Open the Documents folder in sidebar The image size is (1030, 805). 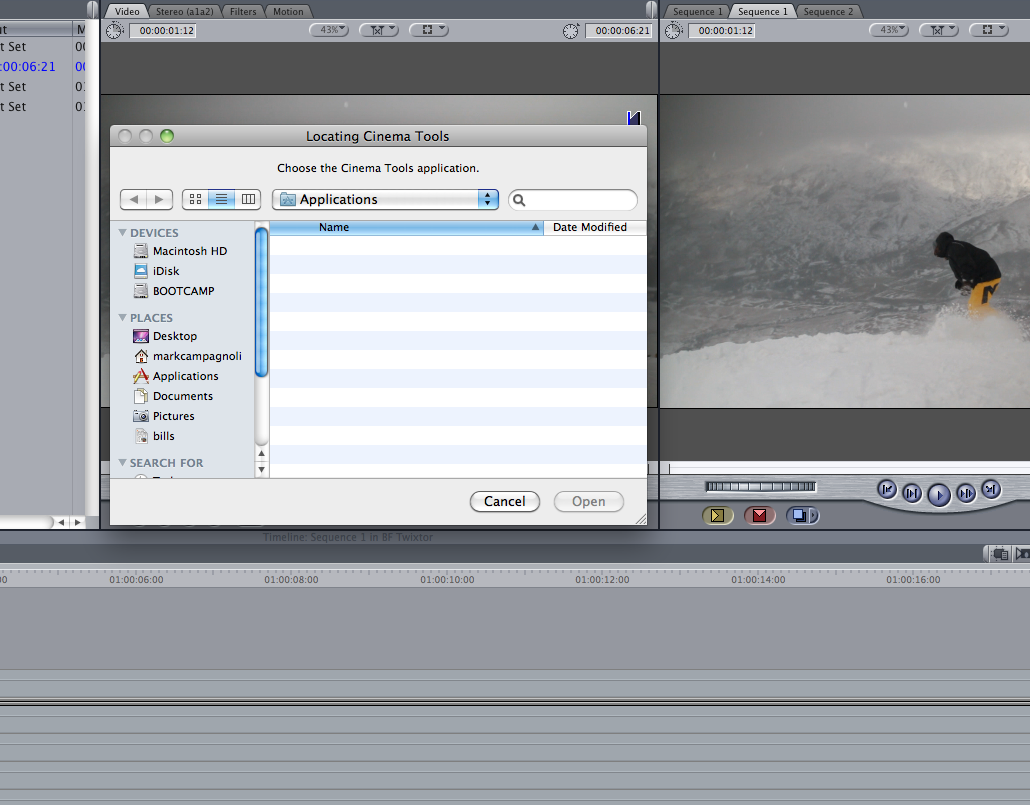pos(173,396)
